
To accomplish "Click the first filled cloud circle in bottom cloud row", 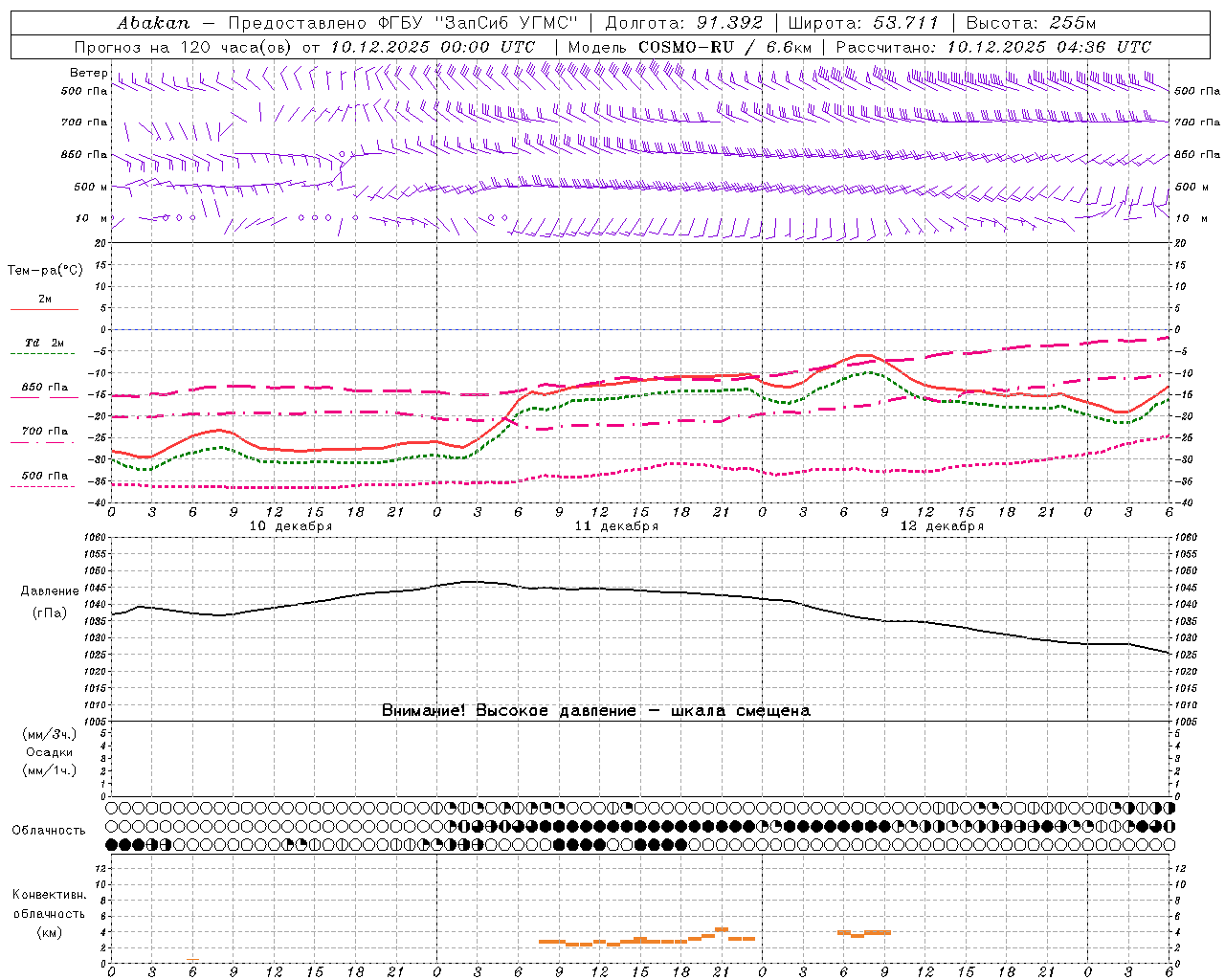I will coord(112,844).
